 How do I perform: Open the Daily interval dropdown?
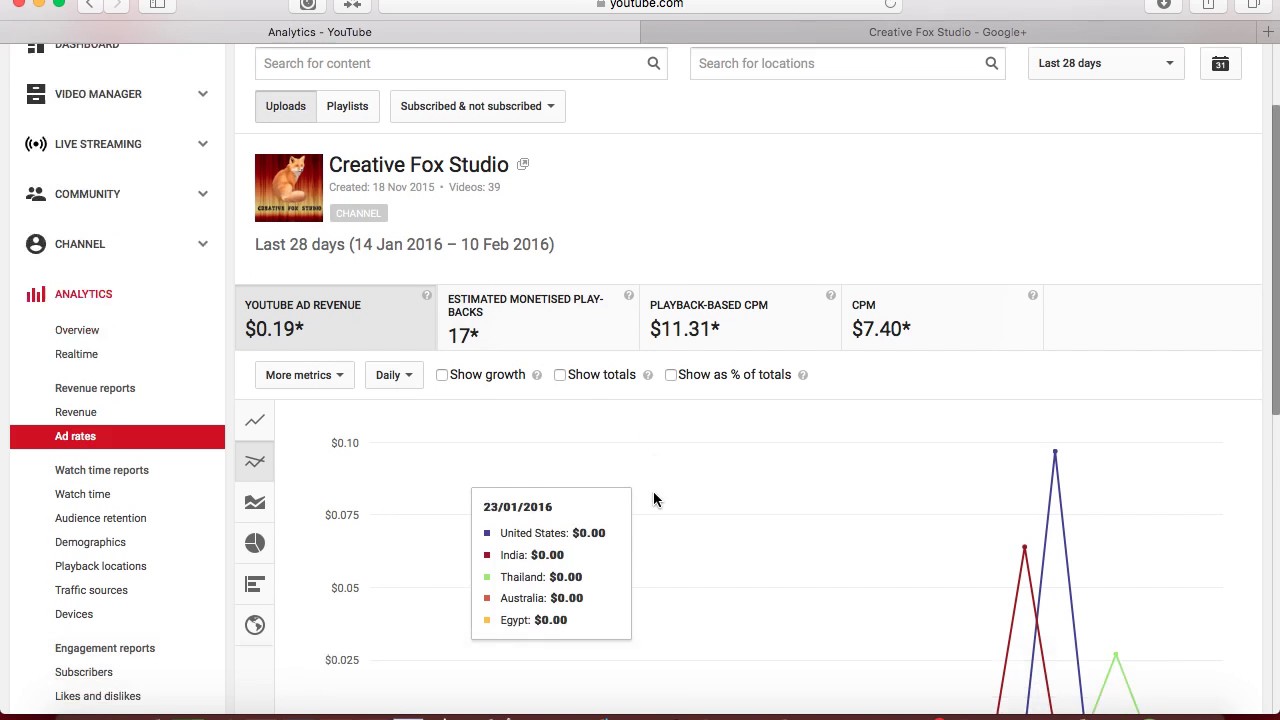(394, 375)
